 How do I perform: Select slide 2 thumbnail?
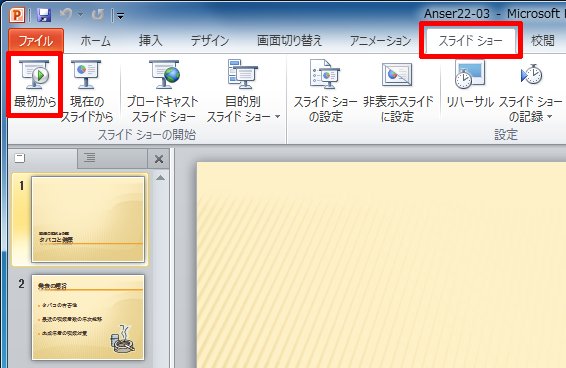pos(88,317)
